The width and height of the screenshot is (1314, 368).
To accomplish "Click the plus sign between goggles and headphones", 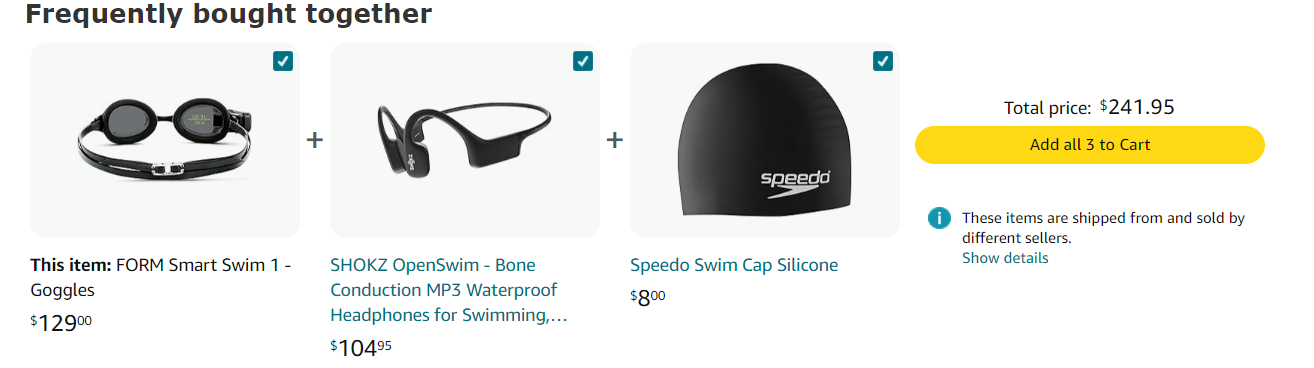I will click(x=315, y=140).
